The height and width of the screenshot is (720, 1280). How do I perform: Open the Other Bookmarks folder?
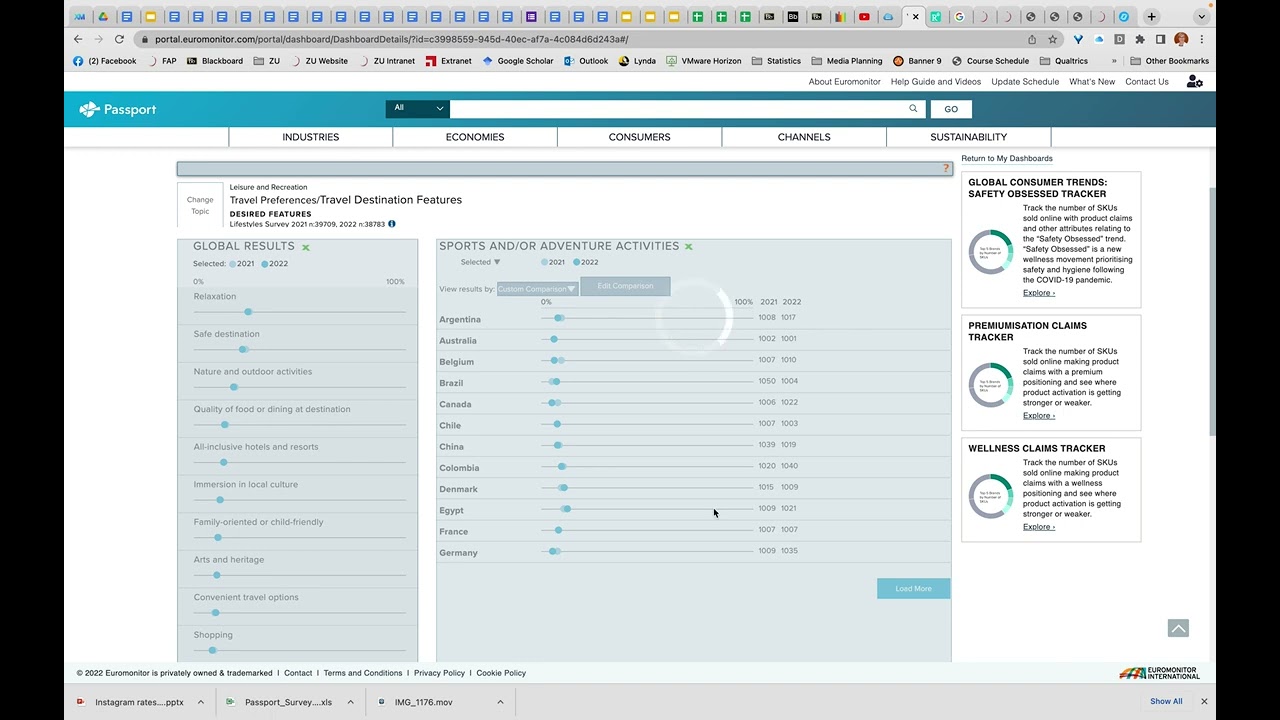tap(1169, 61)
